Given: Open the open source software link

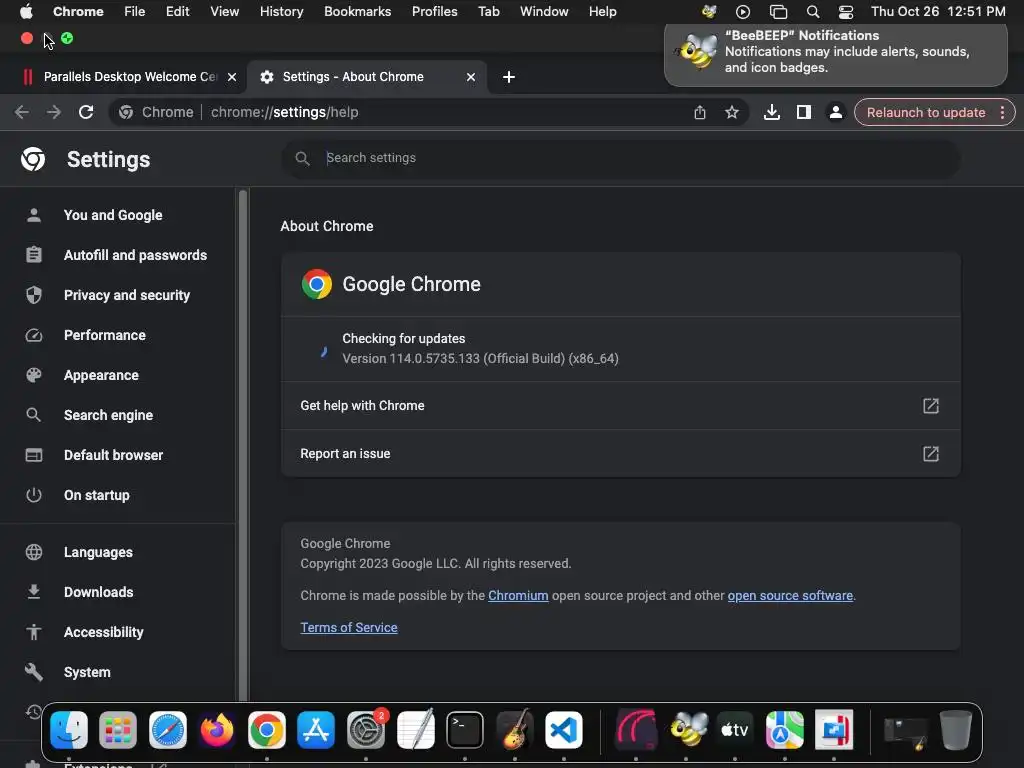Looking at the screenshot, I should point(790,596).
